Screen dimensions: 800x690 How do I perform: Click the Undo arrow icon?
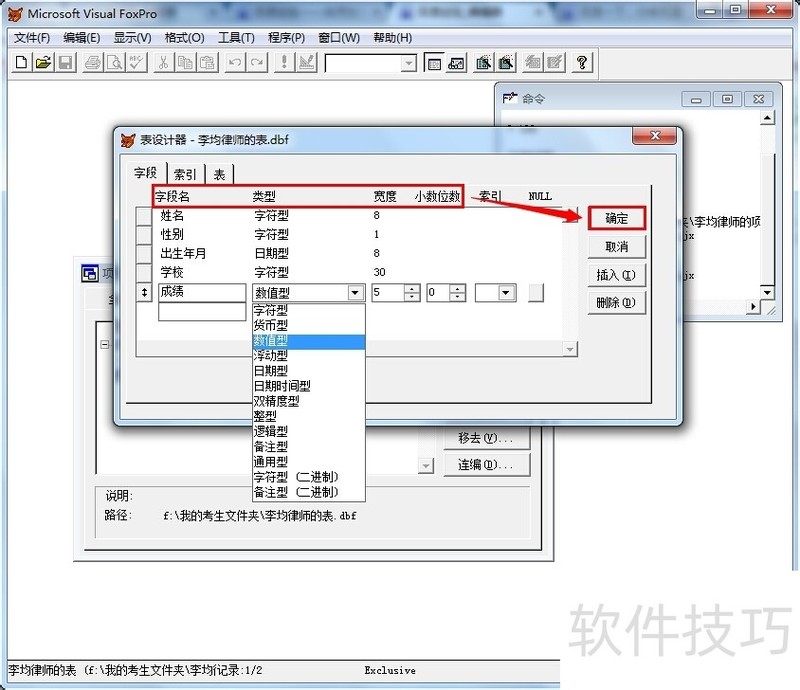(235, 63)
